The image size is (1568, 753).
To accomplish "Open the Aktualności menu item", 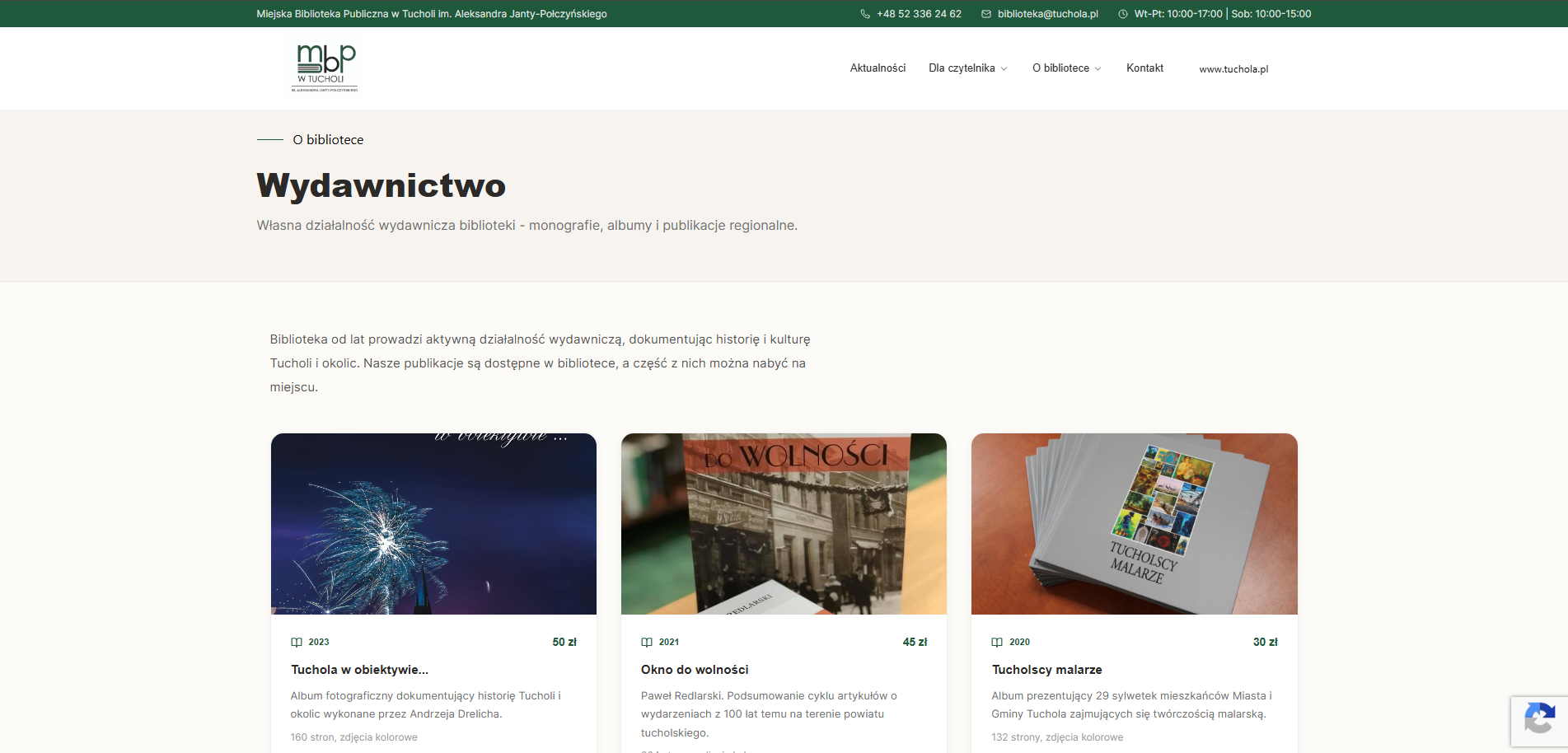I will pyautogui.click(x=878, y=68).
